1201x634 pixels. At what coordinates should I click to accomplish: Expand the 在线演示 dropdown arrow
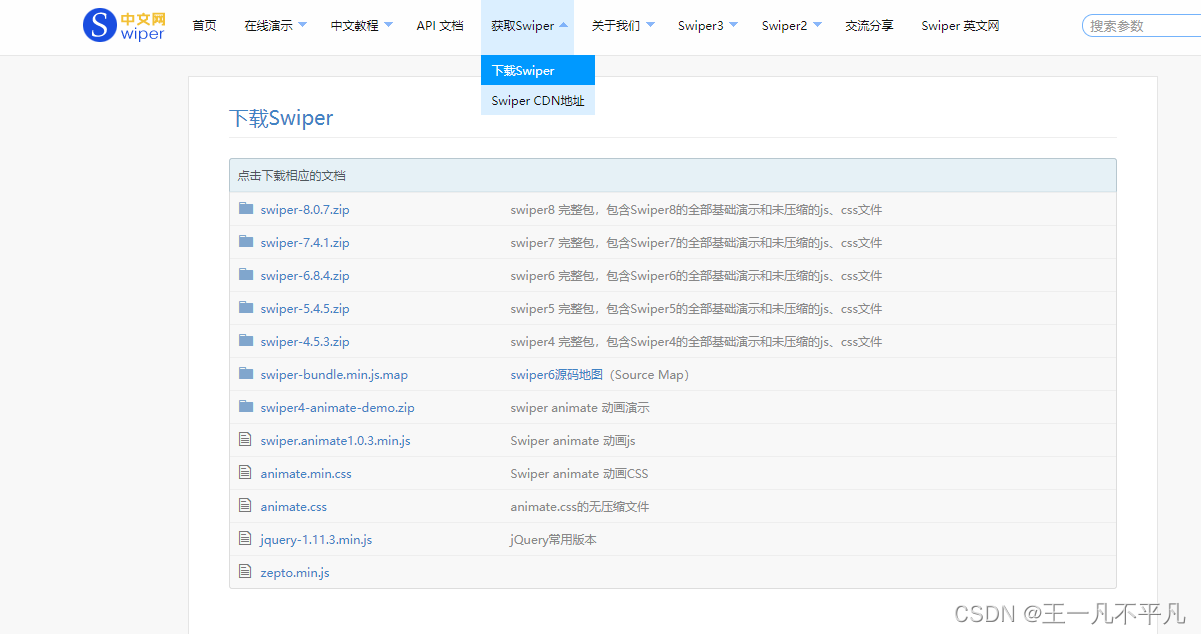[302, 25]
